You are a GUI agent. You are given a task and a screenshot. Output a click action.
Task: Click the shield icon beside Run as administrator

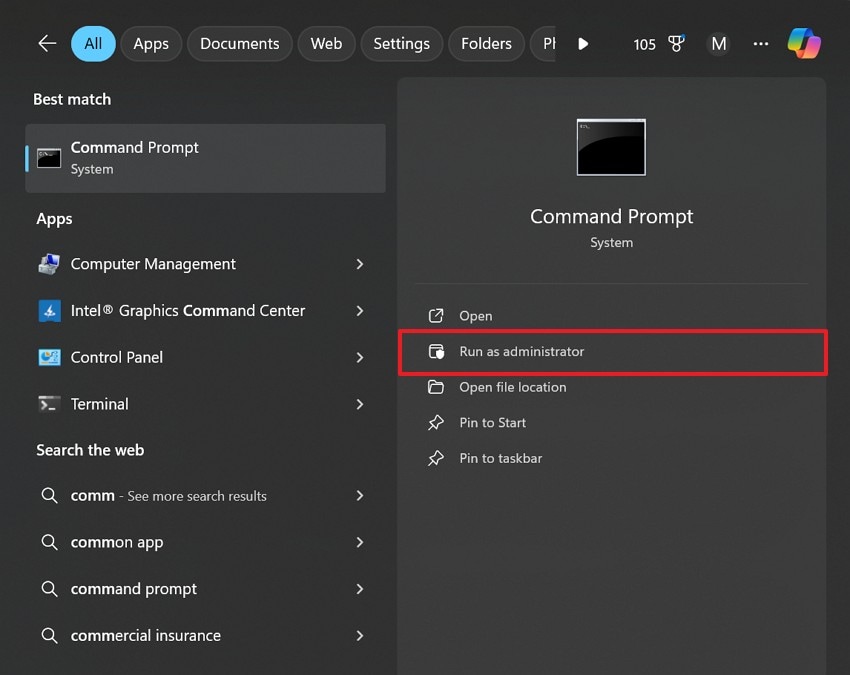tap(437, 352)
